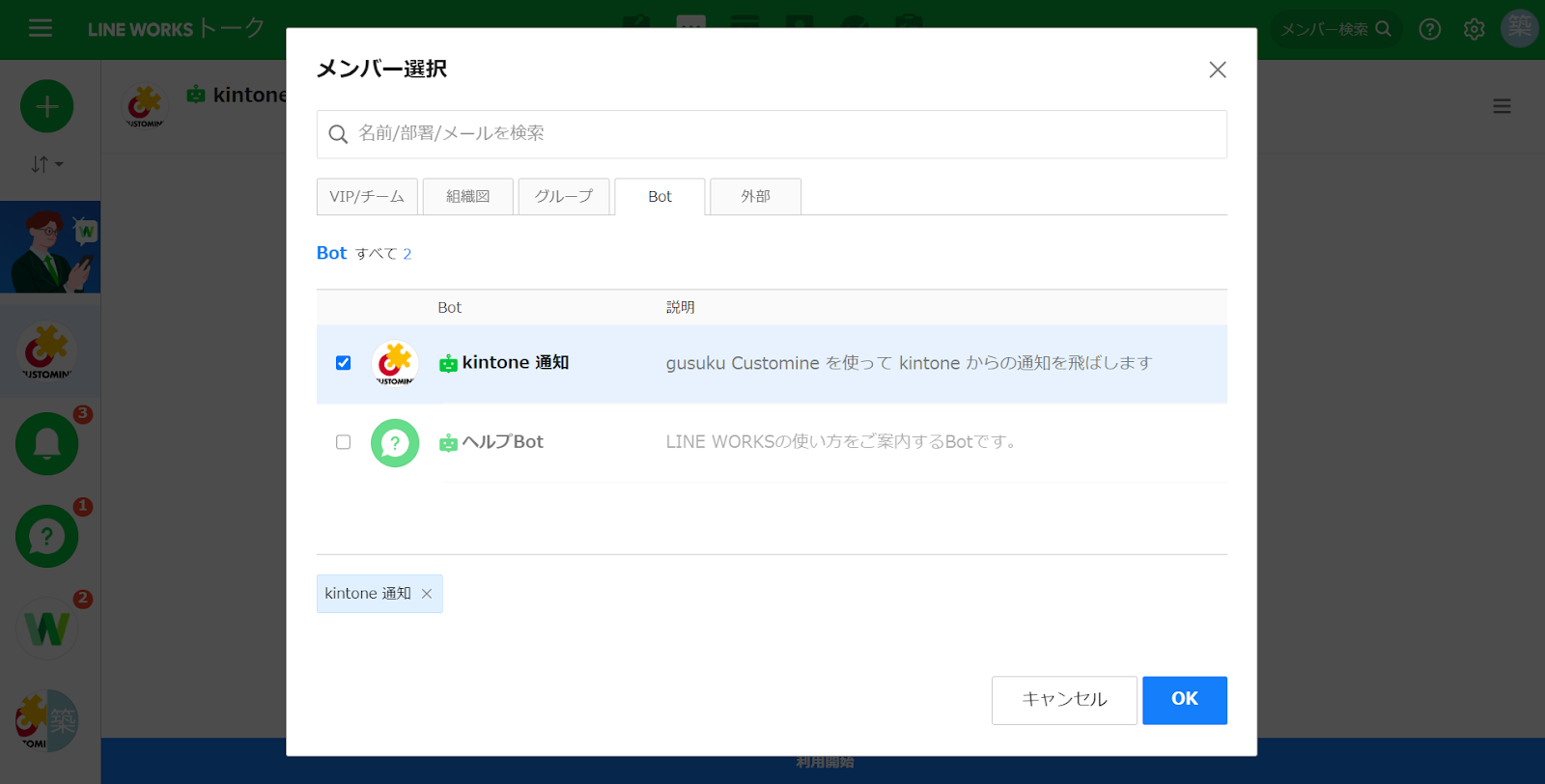Click the kintone 通知 bot name
Viewport: 1545px width, 784px height.
point(516,363)
